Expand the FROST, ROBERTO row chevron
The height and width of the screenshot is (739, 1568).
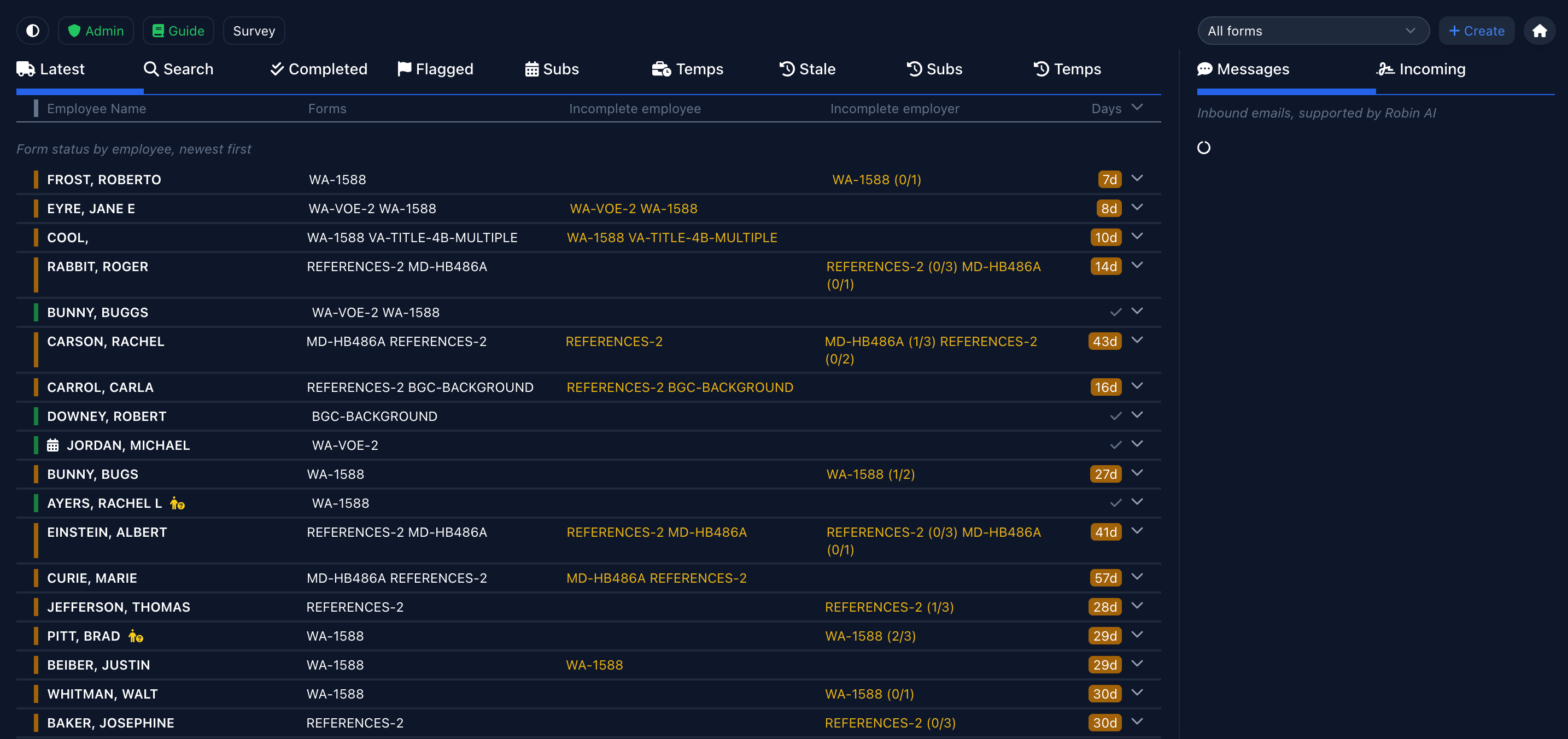pyautogui.click(x=1137, y=178)
